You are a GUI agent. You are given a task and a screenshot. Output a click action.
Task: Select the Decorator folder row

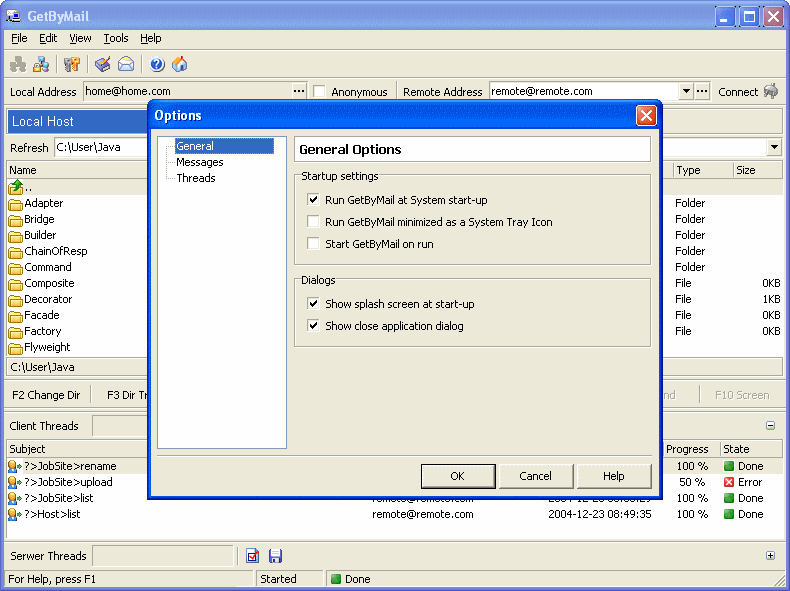77,299
